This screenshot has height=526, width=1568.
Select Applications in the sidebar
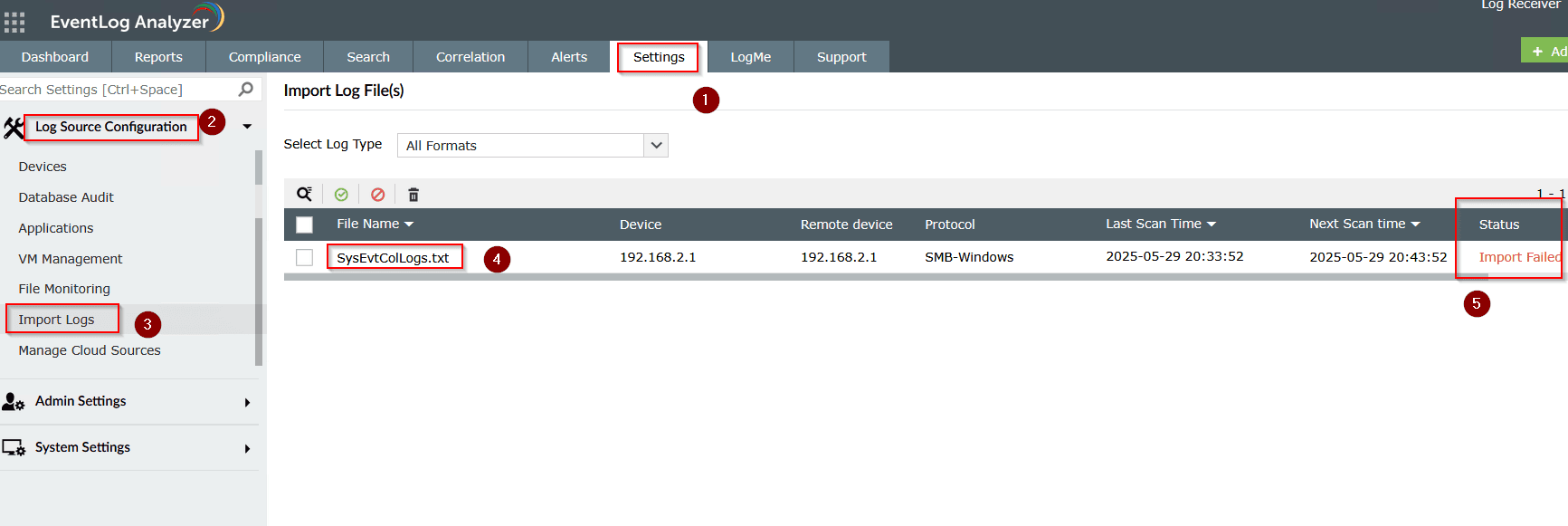[x=56, y=228]
